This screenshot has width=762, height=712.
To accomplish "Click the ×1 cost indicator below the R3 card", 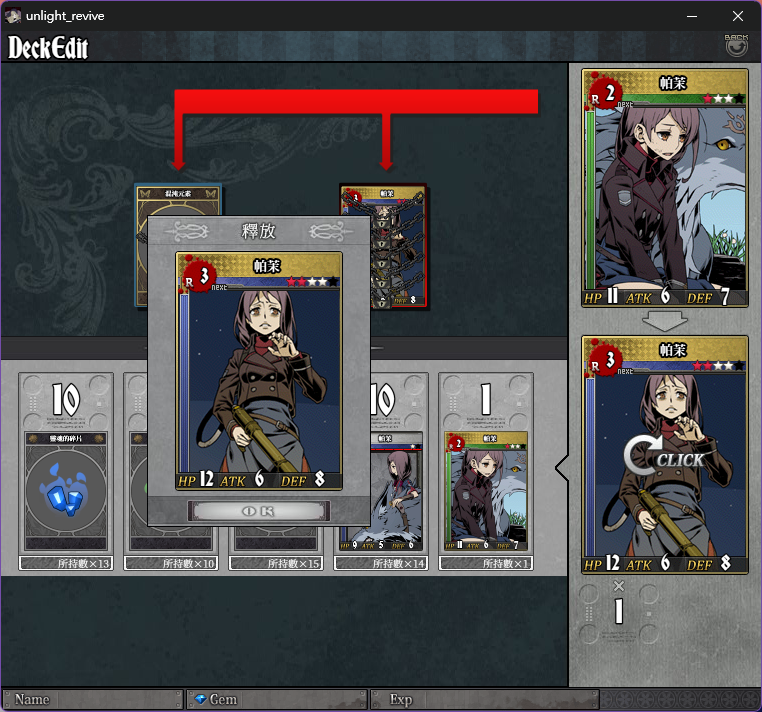I will (618, 603).
